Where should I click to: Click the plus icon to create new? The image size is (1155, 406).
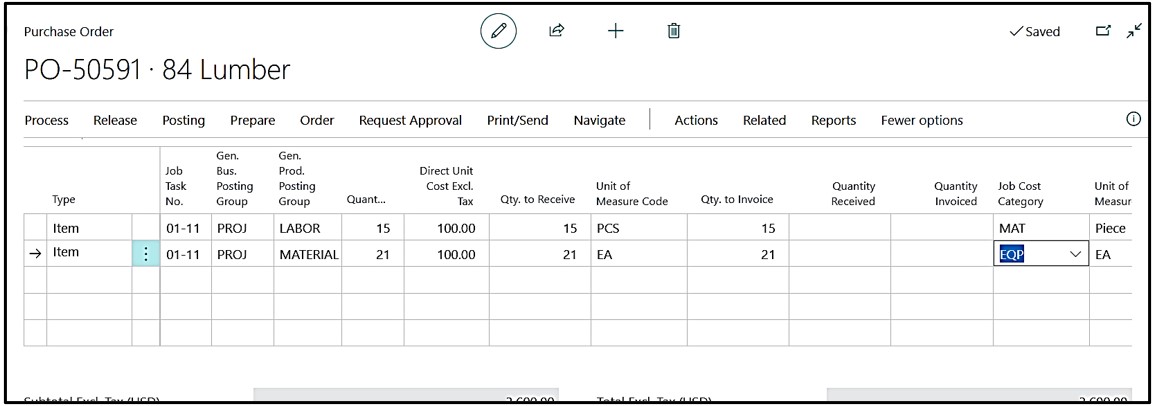tap(615, 32)
